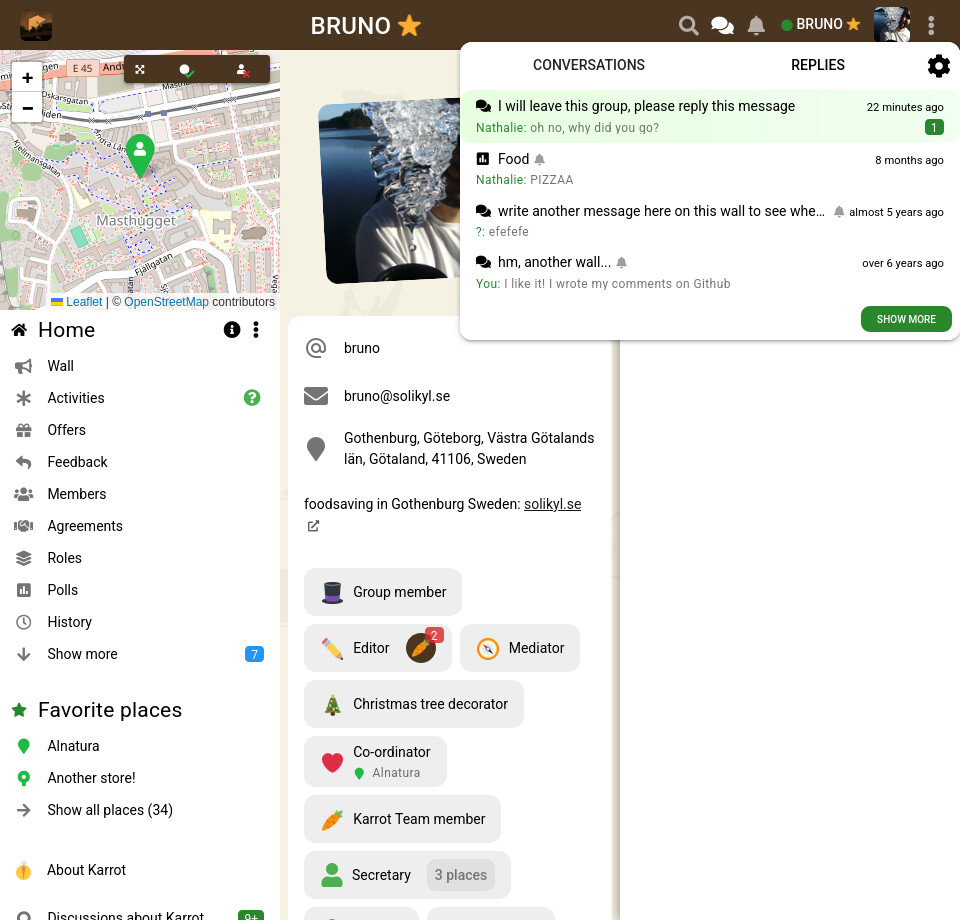960x920 pixels.
Task: Select the Conversations tab
Action: tap(588, 65)
